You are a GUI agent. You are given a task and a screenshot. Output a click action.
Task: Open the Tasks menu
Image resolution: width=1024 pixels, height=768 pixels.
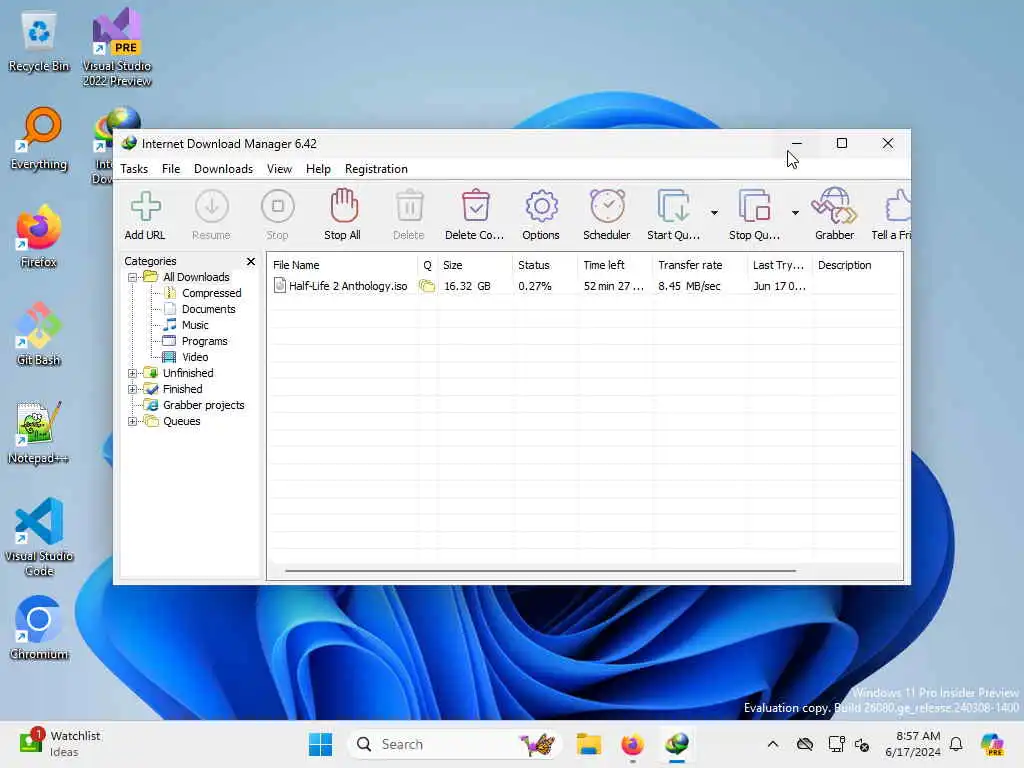tap(134, 169)
